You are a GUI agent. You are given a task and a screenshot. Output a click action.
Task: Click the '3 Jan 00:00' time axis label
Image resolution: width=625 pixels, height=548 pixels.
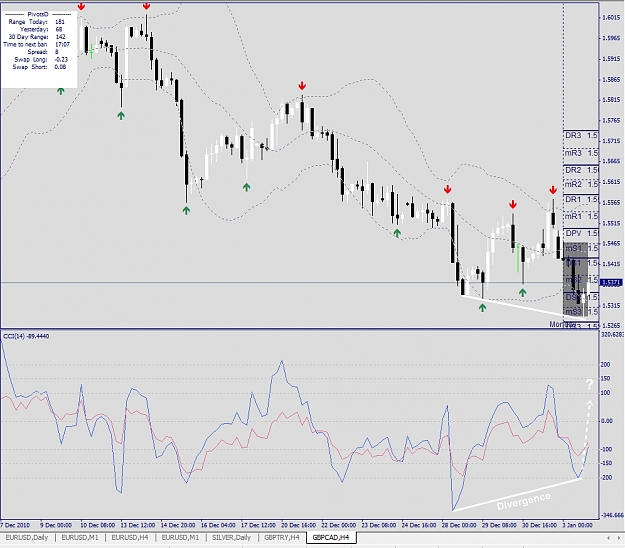pyautogui.click(x=577, y=525)
